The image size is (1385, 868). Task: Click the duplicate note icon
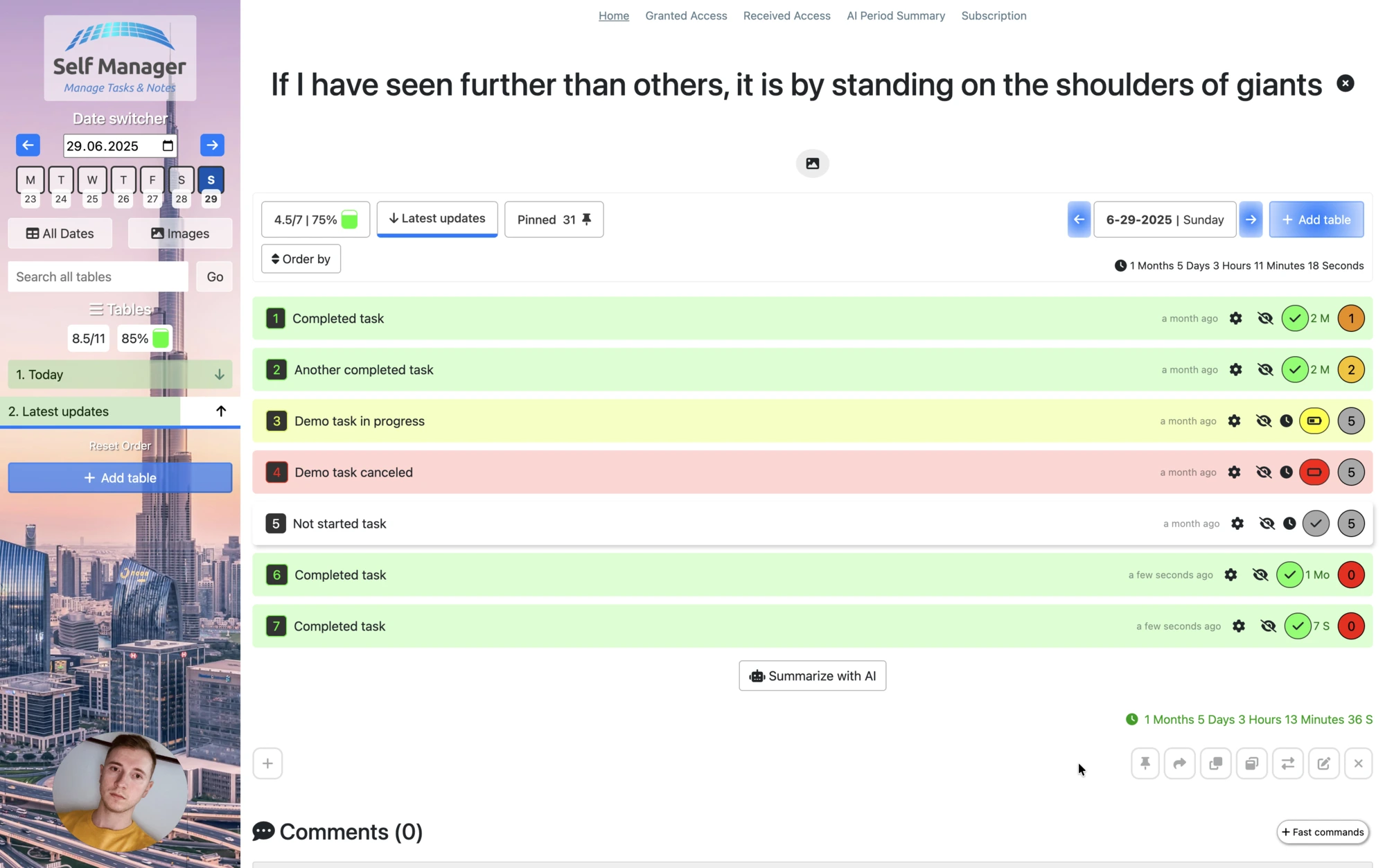(x=1216, y=763)
